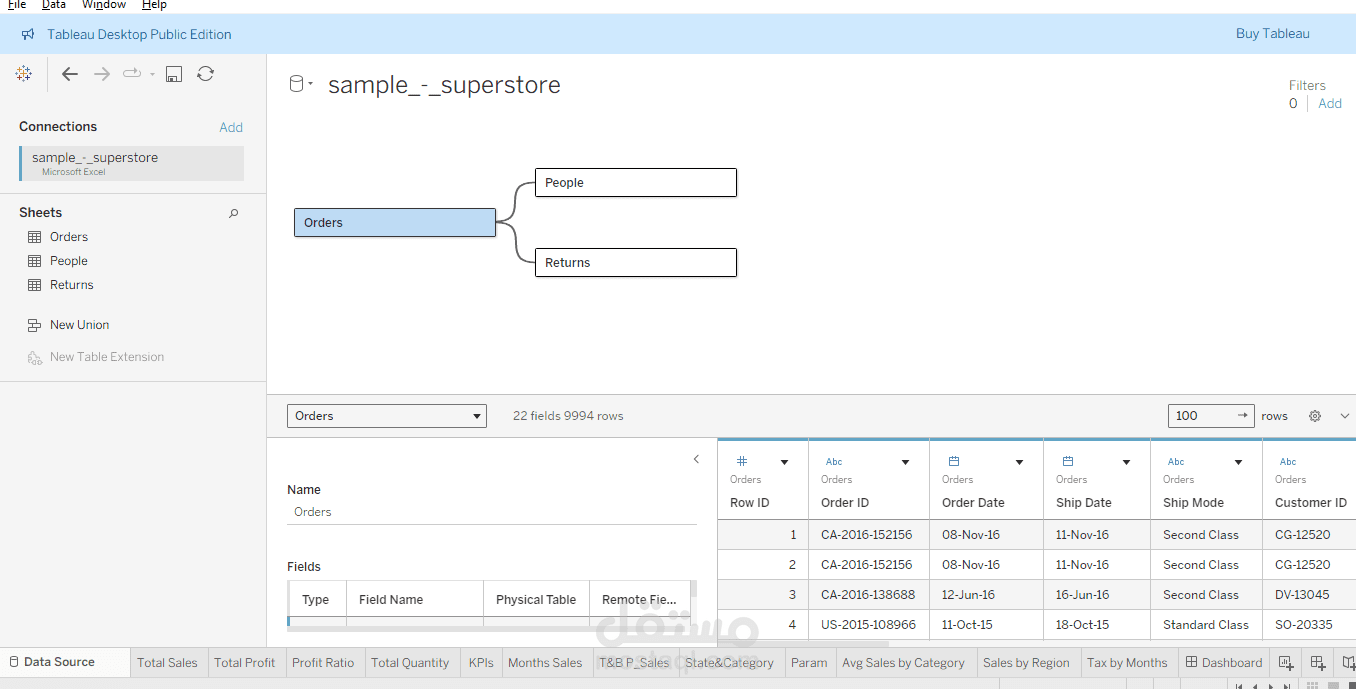The height and width of the screenshot is (689, 1356).
Task: Open the Order ID column dropdown arrow
Action: pos(906,462)
